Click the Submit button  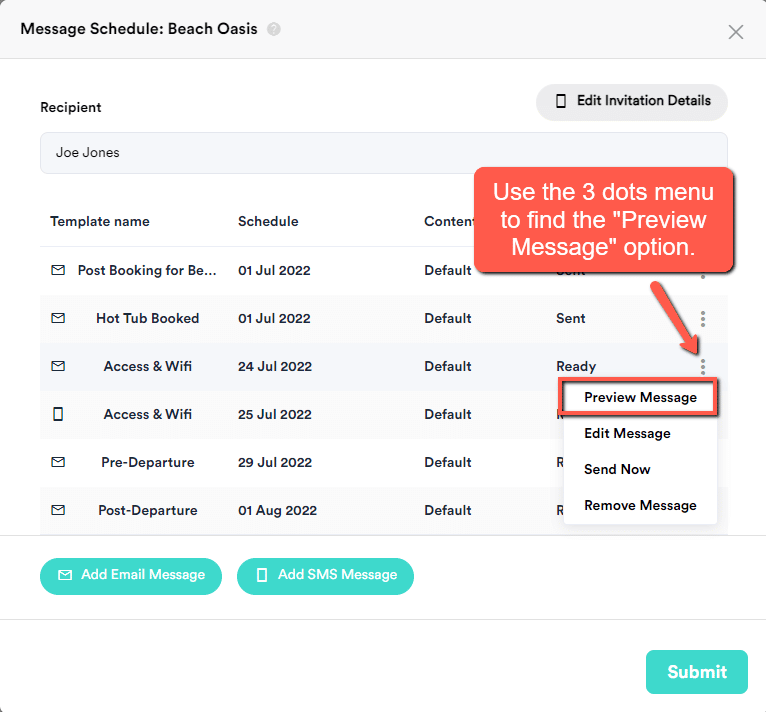697,672
